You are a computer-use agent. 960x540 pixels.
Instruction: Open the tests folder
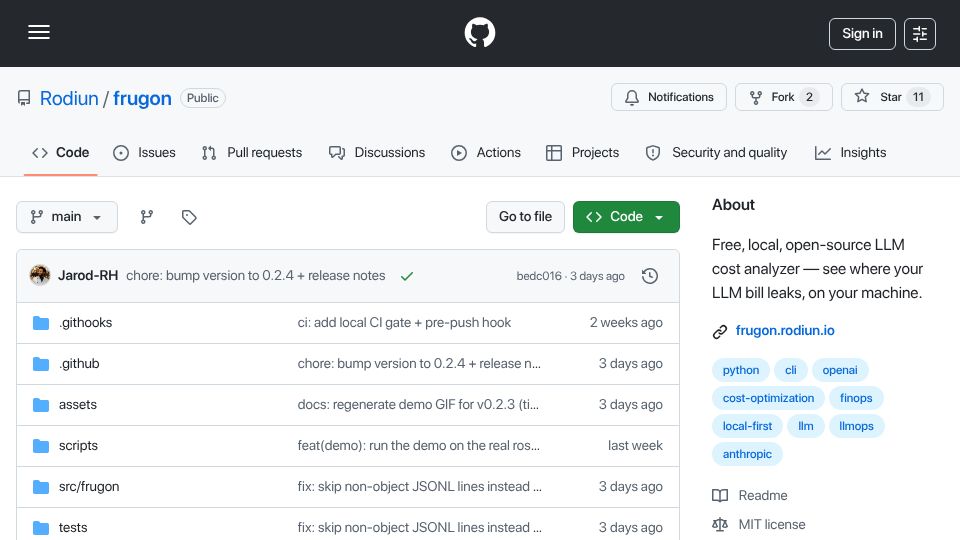(73, 528)
